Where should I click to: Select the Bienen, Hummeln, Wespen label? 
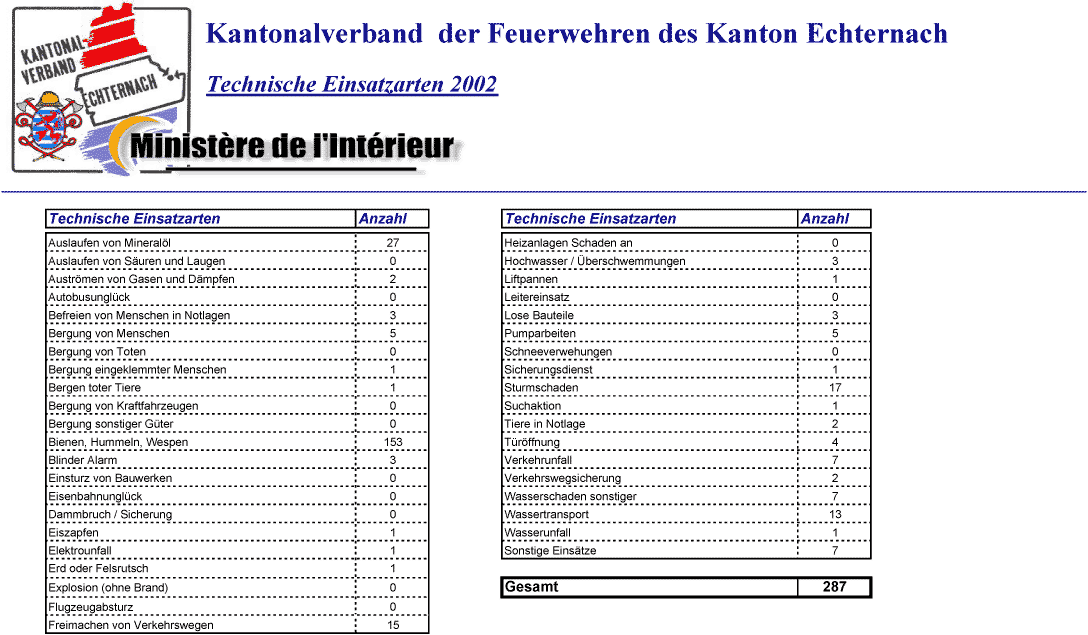click(118, 442)
